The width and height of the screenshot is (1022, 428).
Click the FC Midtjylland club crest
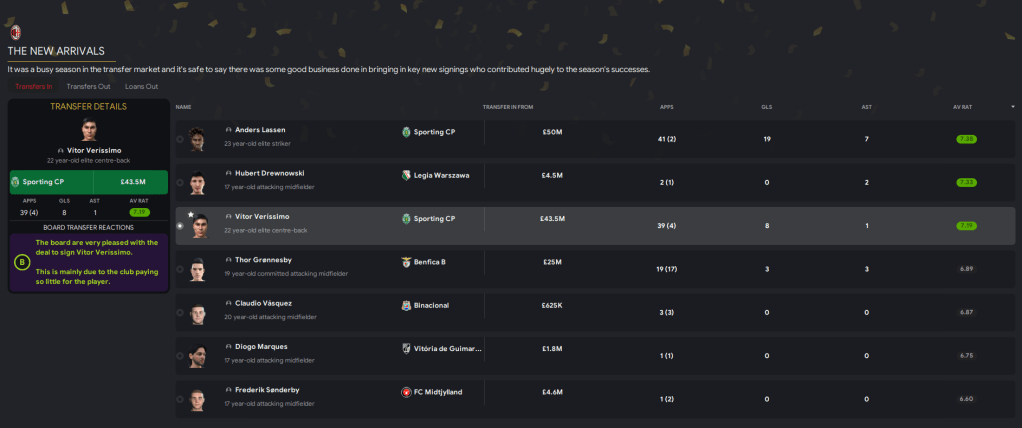[406, 392]
